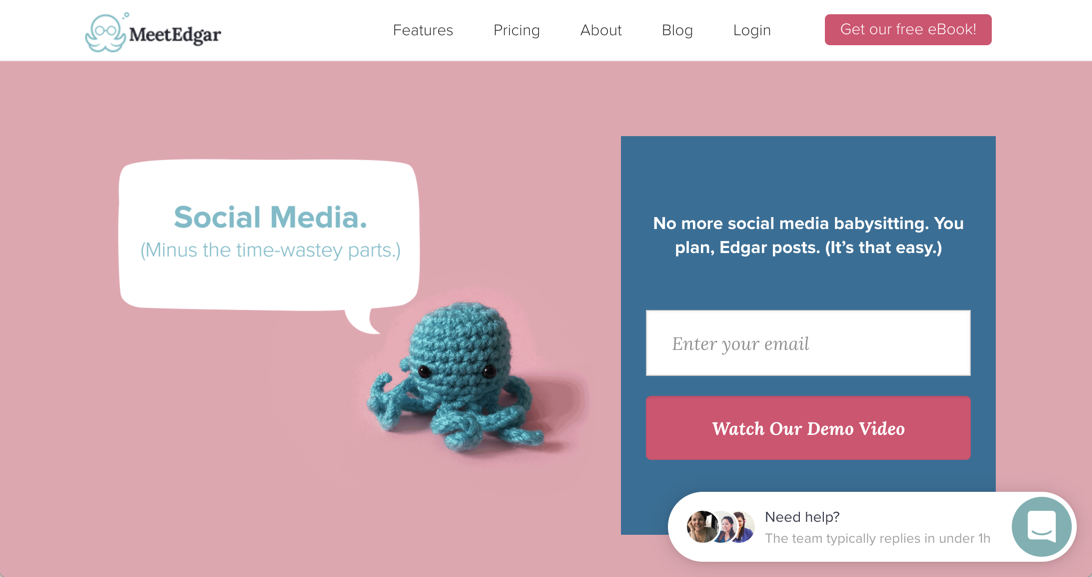1092x577 pixels.
Task: Click the No more social media babysitting headline
Action: tap(808, 235)
